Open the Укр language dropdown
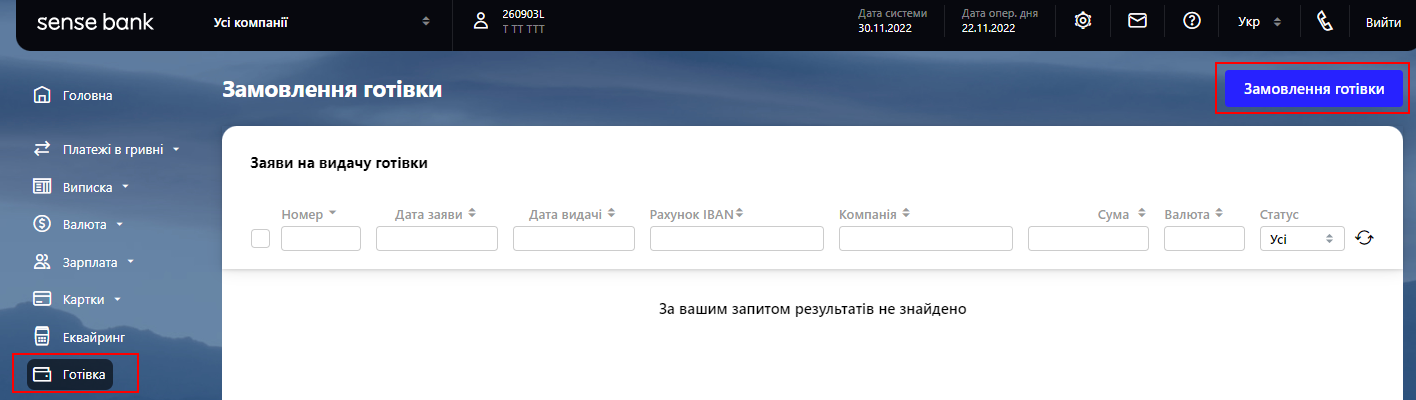 [x=1258, y=21]
